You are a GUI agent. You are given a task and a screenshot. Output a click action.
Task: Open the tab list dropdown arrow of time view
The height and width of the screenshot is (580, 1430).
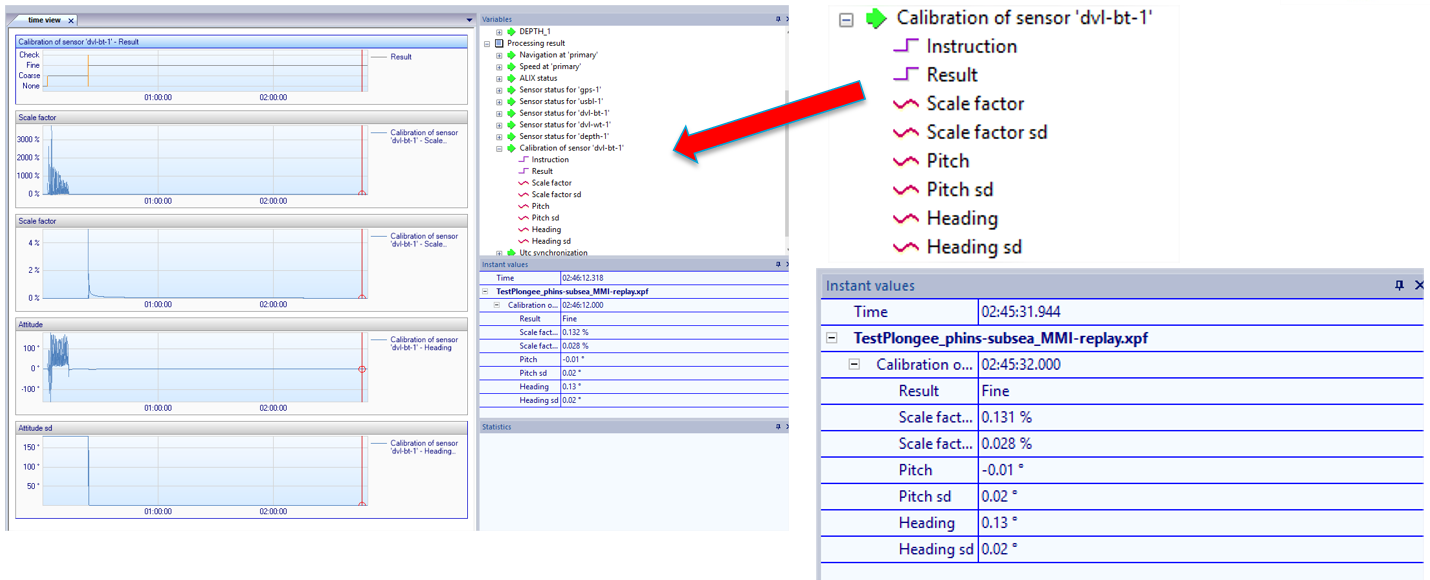pyautogui.click(x=469, y=20)
